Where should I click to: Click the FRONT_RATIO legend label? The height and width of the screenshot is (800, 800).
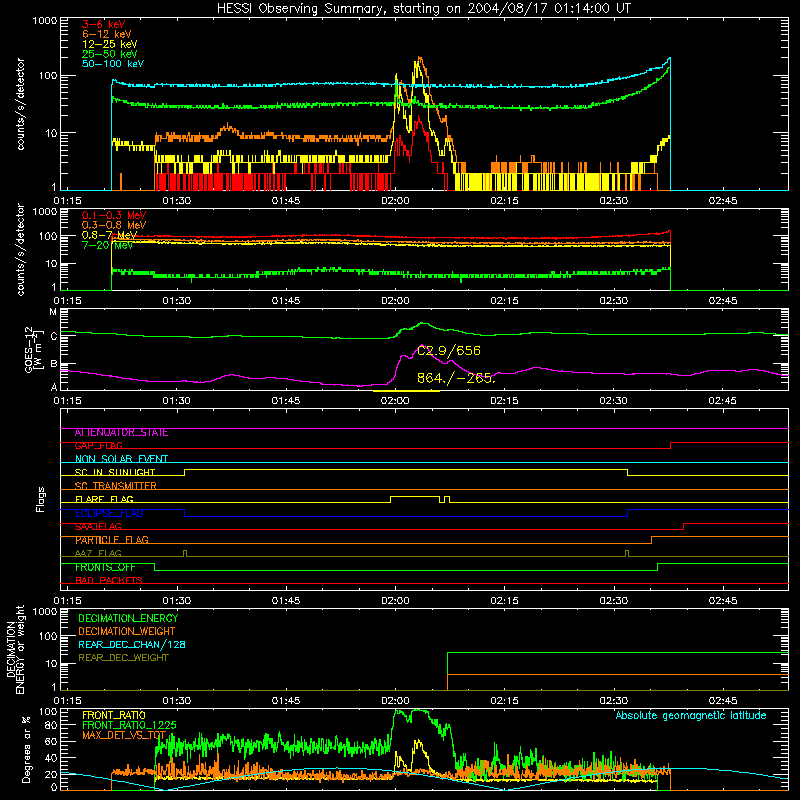pos(114,715)
